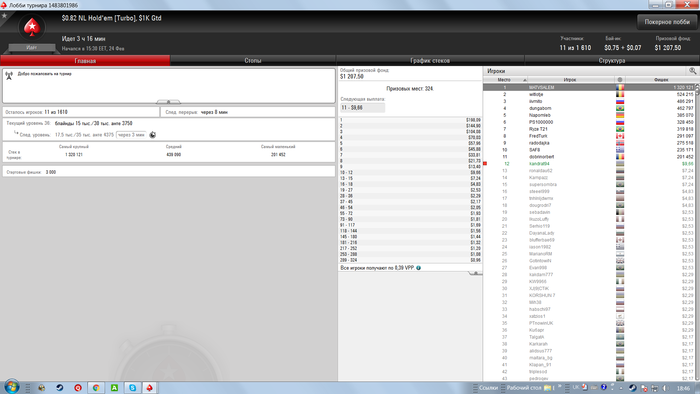
Task: Select player radodajka row
Action: coord(589,143)
